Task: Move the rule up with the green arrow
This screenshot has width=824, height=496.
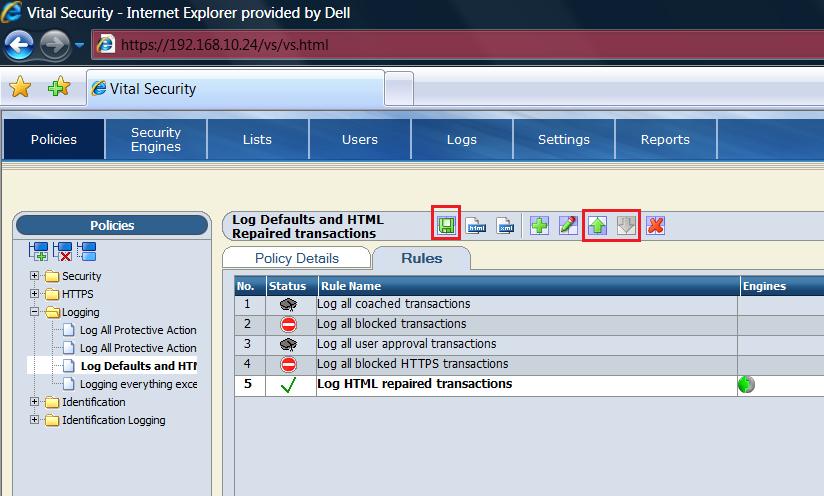Action: point(598,225)
